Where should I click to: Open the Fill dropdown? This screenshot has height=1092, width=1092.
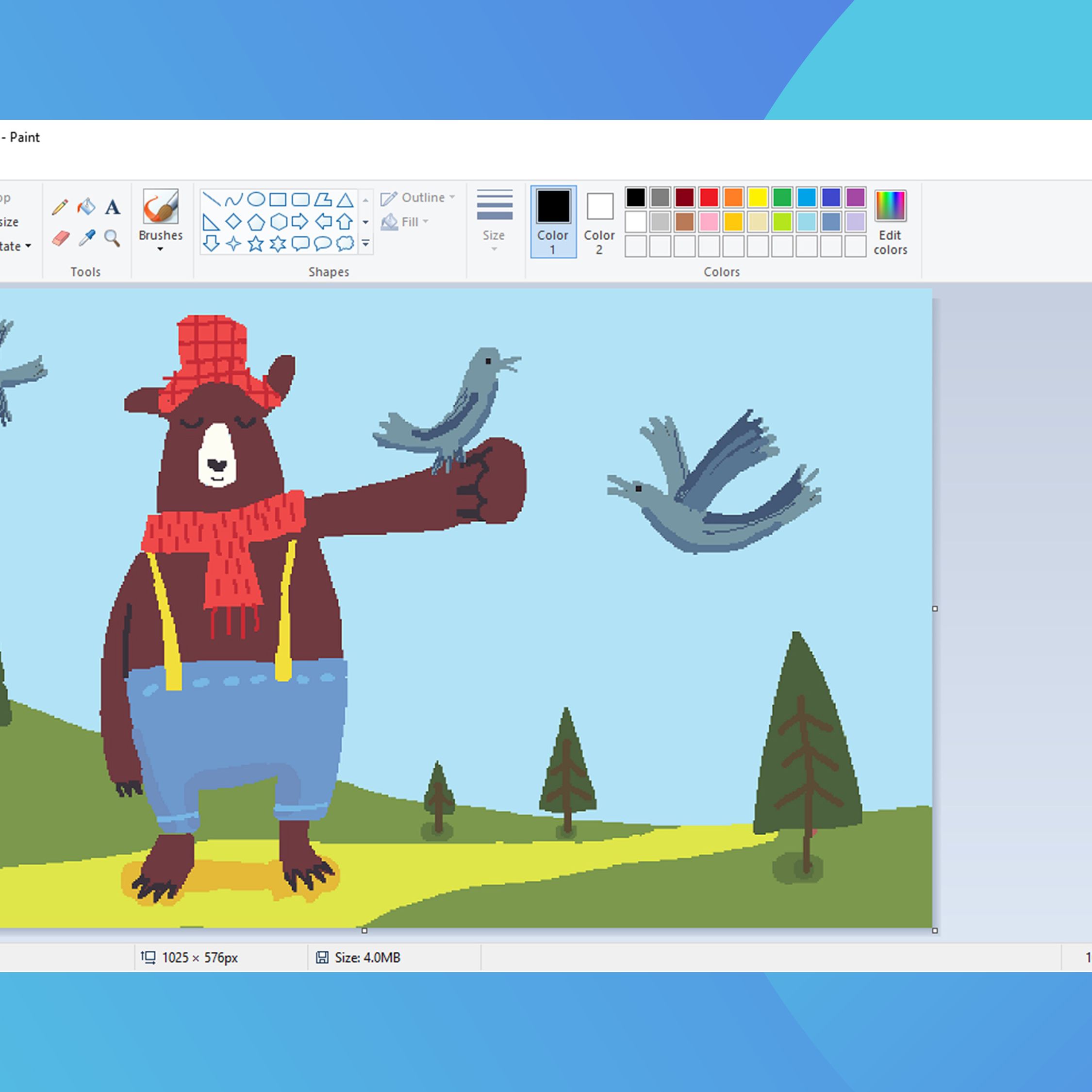(x=405, y=222)
